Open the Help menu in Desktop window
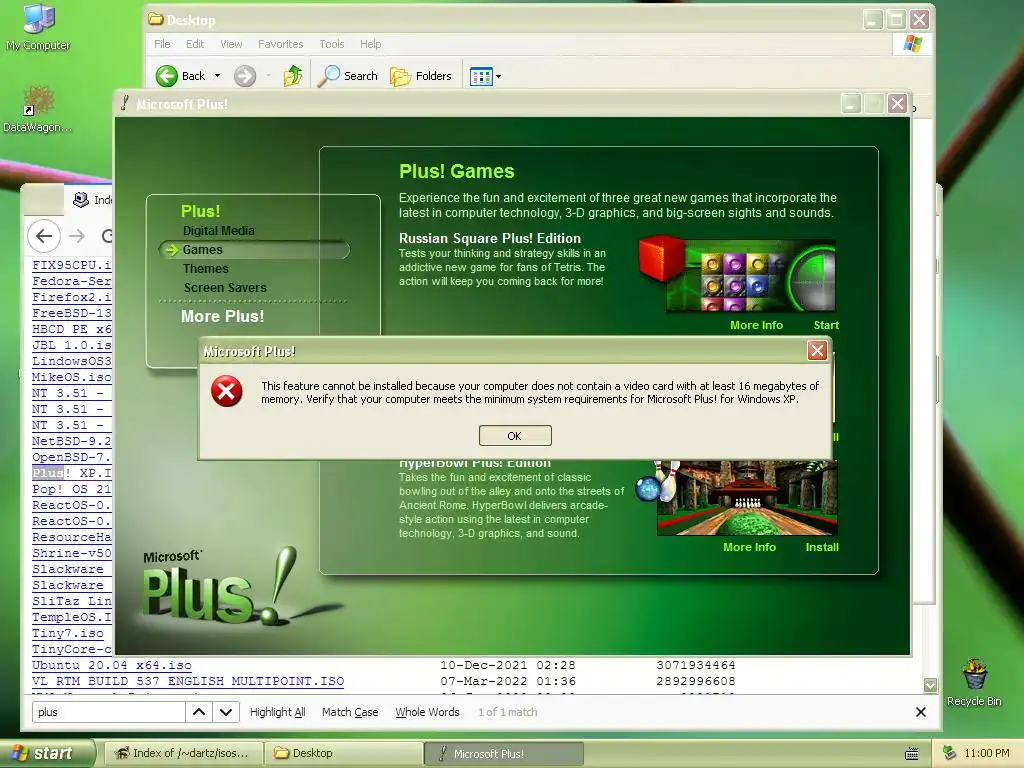This screenshot has width=1024, height=768. point(370,44)
